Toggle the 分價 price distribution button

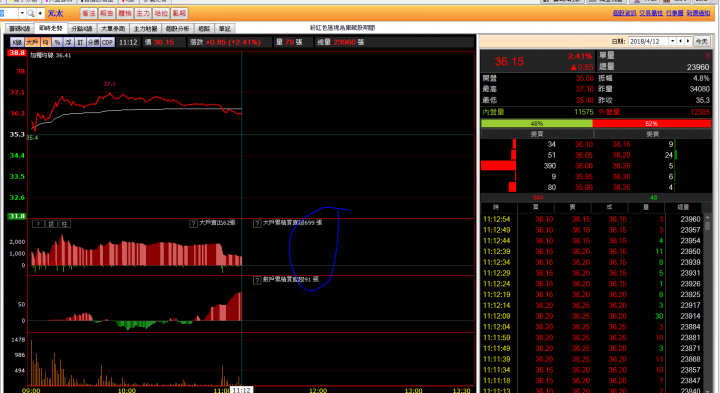point(93,42)
